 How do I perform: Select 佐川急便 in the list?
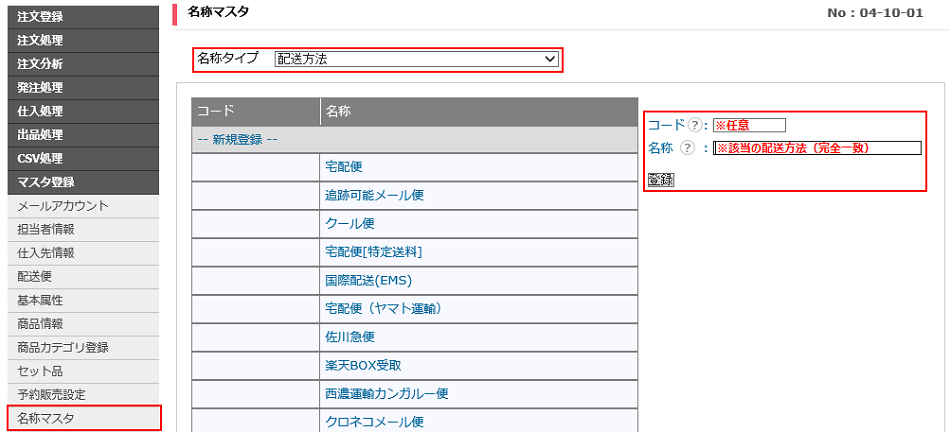[350, 337]
